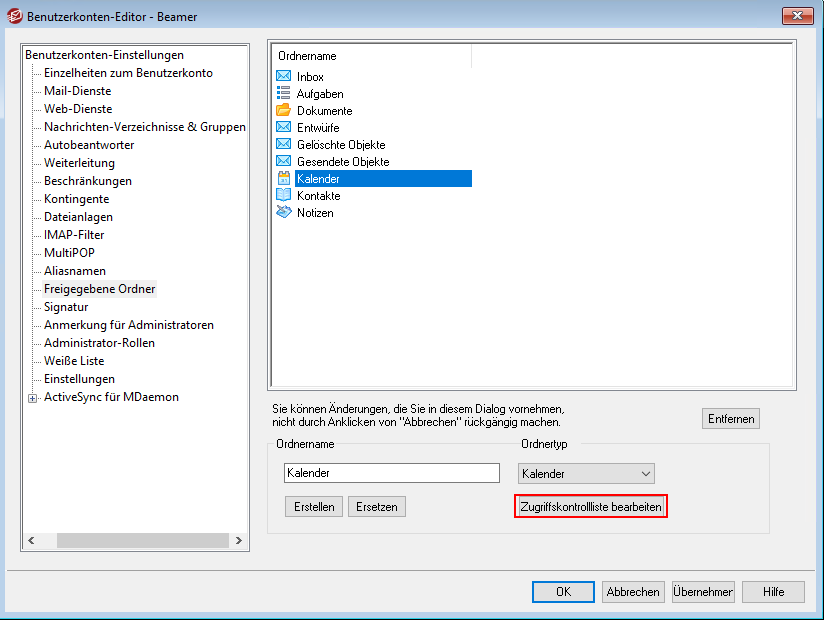
Task: Click the Entwürfe mail icon
Action: coord(283,128)
